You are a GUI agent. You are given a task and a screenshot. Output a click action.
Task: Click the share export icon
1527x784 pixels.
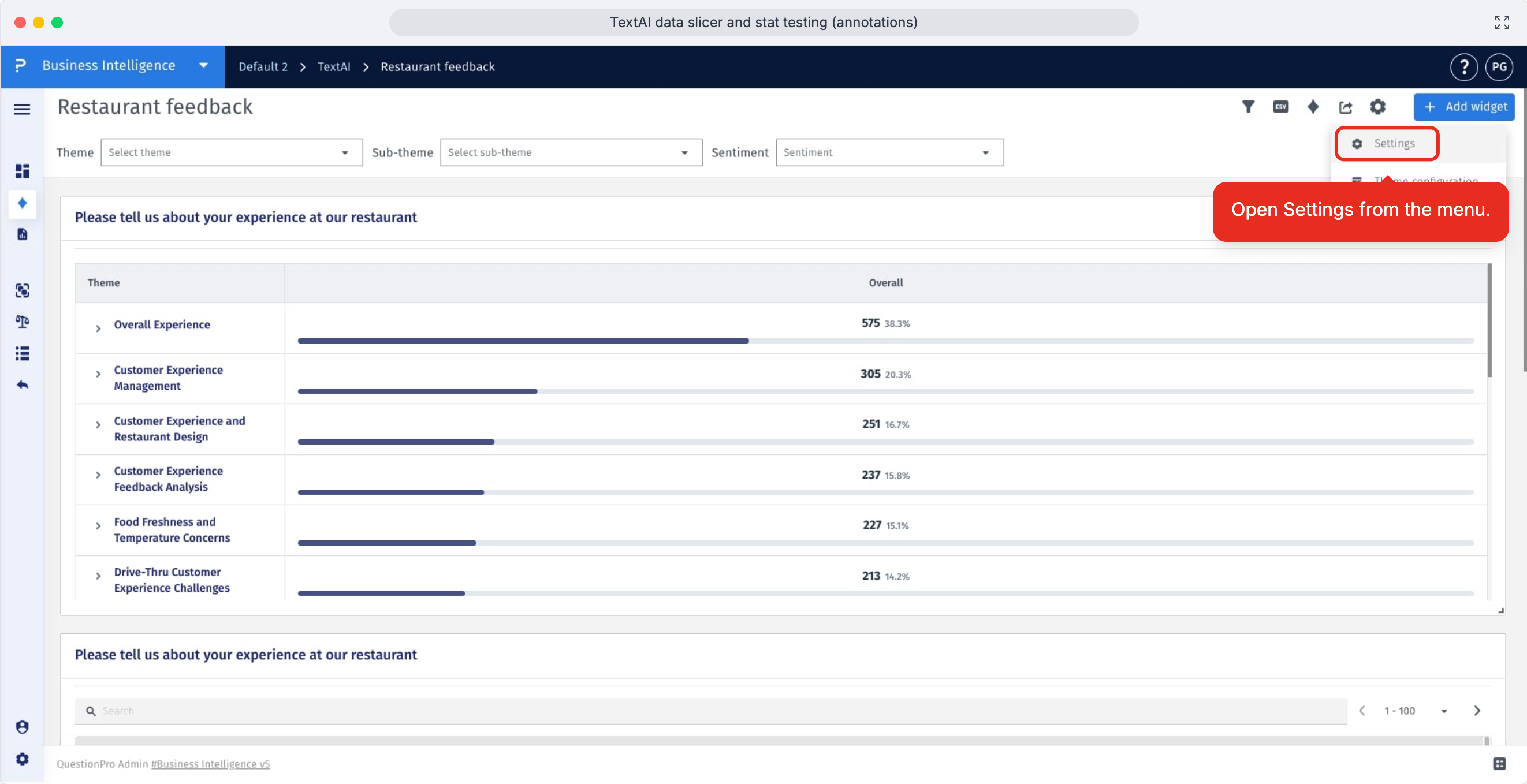pyautogui.click(x=1345, y=107)
